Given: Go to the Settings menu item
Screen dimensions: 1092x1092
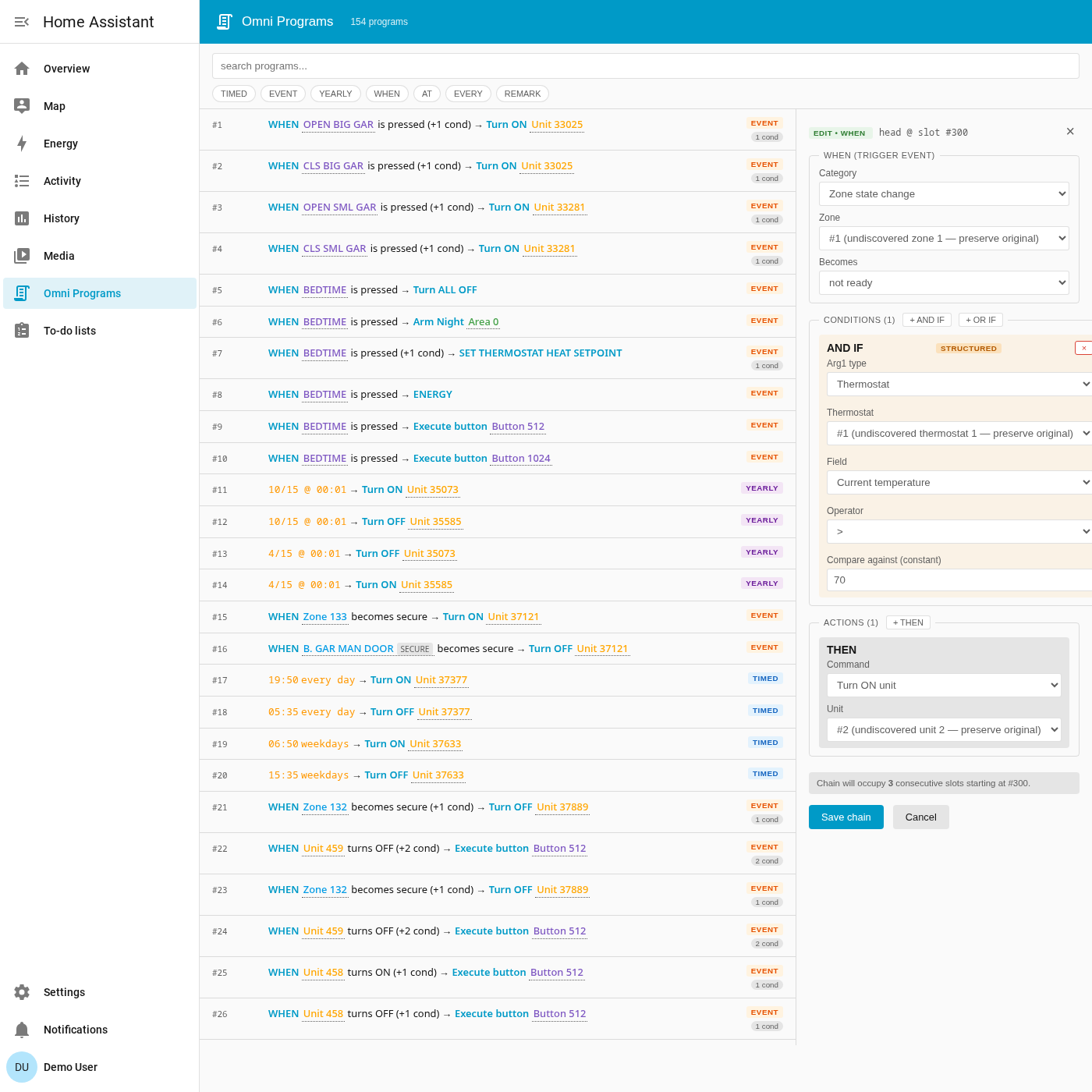Looking at the screenshot, I should pyautogui.click(x=100, y=992).
